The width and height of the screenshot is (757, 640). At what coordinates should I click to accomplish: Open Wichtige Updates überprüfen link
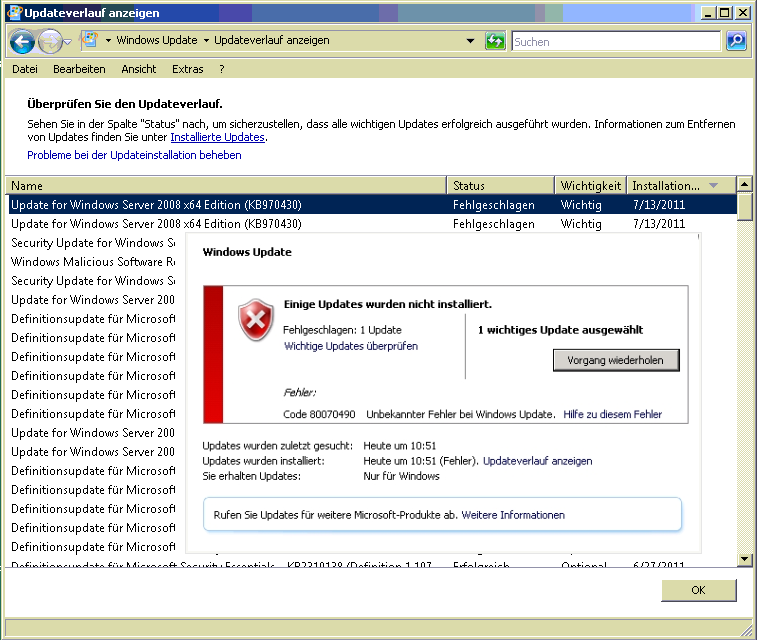pos(351,346)
